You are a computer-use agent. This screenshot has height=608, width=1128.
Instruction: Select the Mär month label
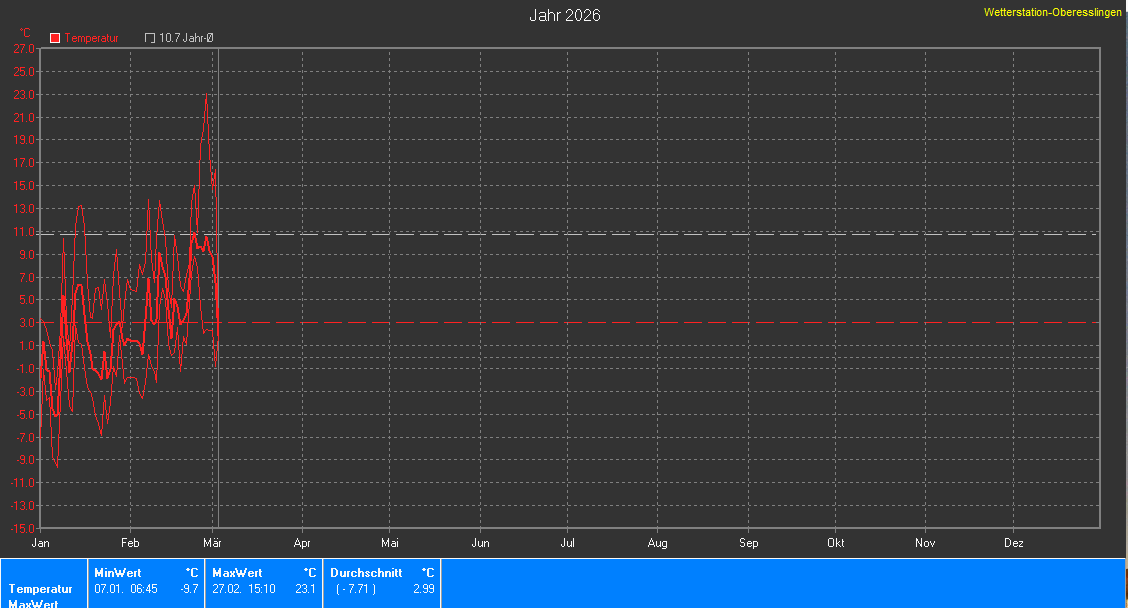[x=212, y=543]
